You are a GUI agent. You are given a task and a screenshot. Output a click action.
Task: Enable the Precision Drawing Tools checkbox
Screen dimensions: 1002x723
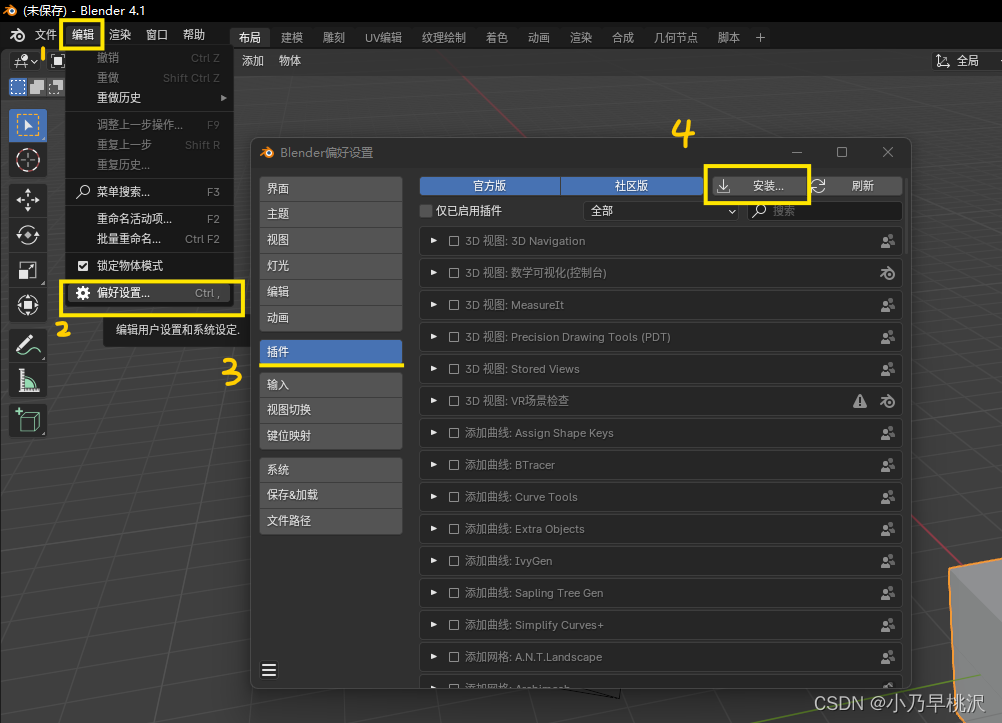click(454, 337)
